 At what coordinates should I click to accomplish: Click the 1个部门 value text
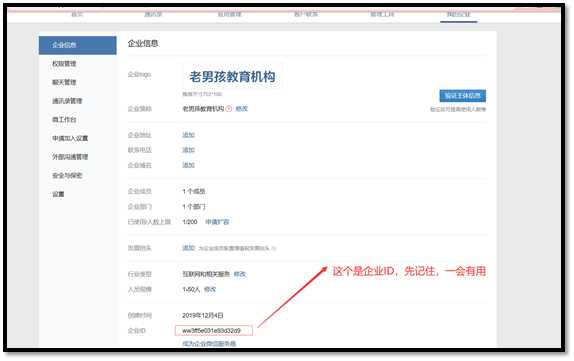pos(194,207)
